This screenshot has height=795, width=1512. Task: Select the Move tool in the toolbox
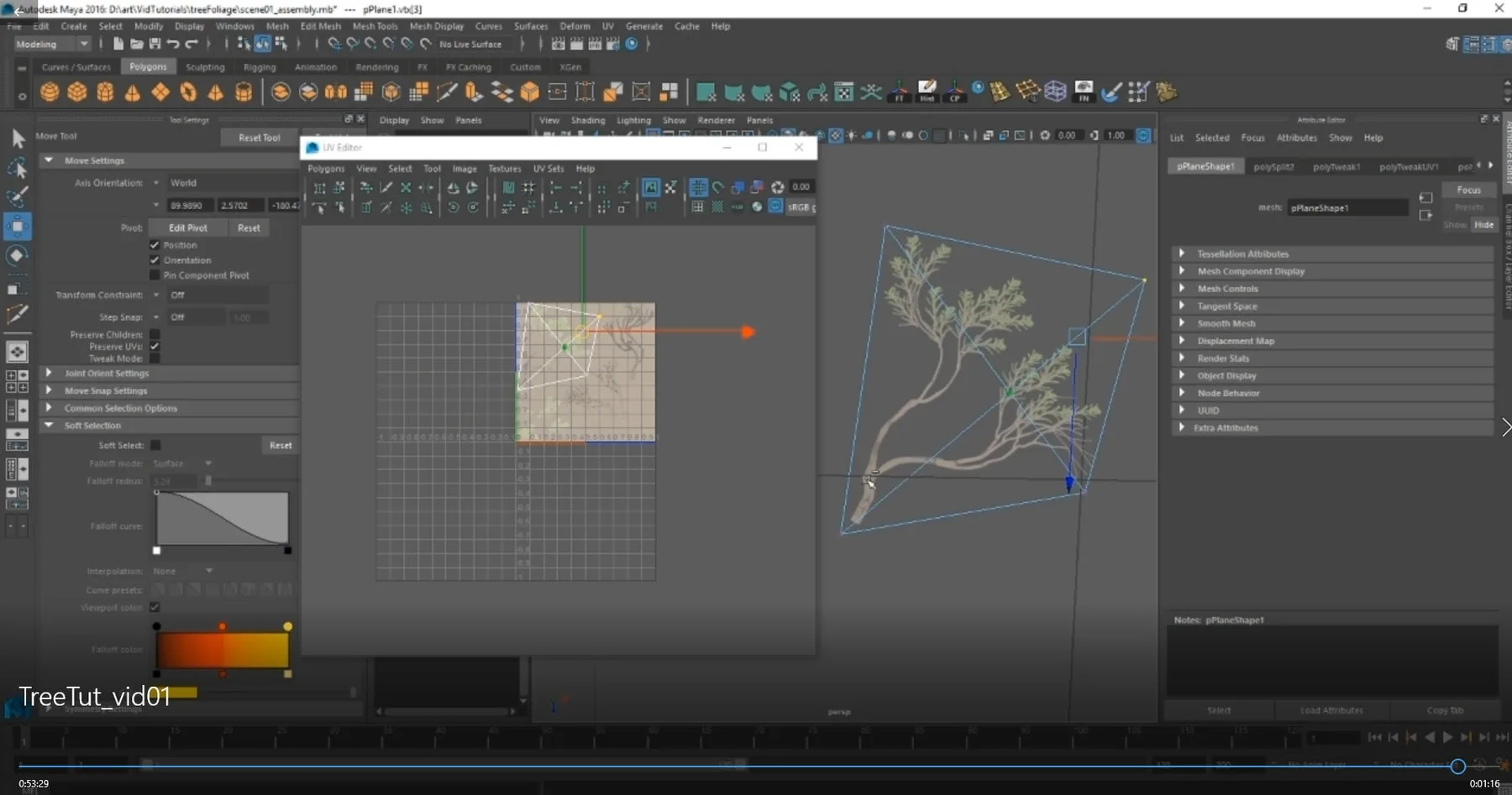click(18, 226)
